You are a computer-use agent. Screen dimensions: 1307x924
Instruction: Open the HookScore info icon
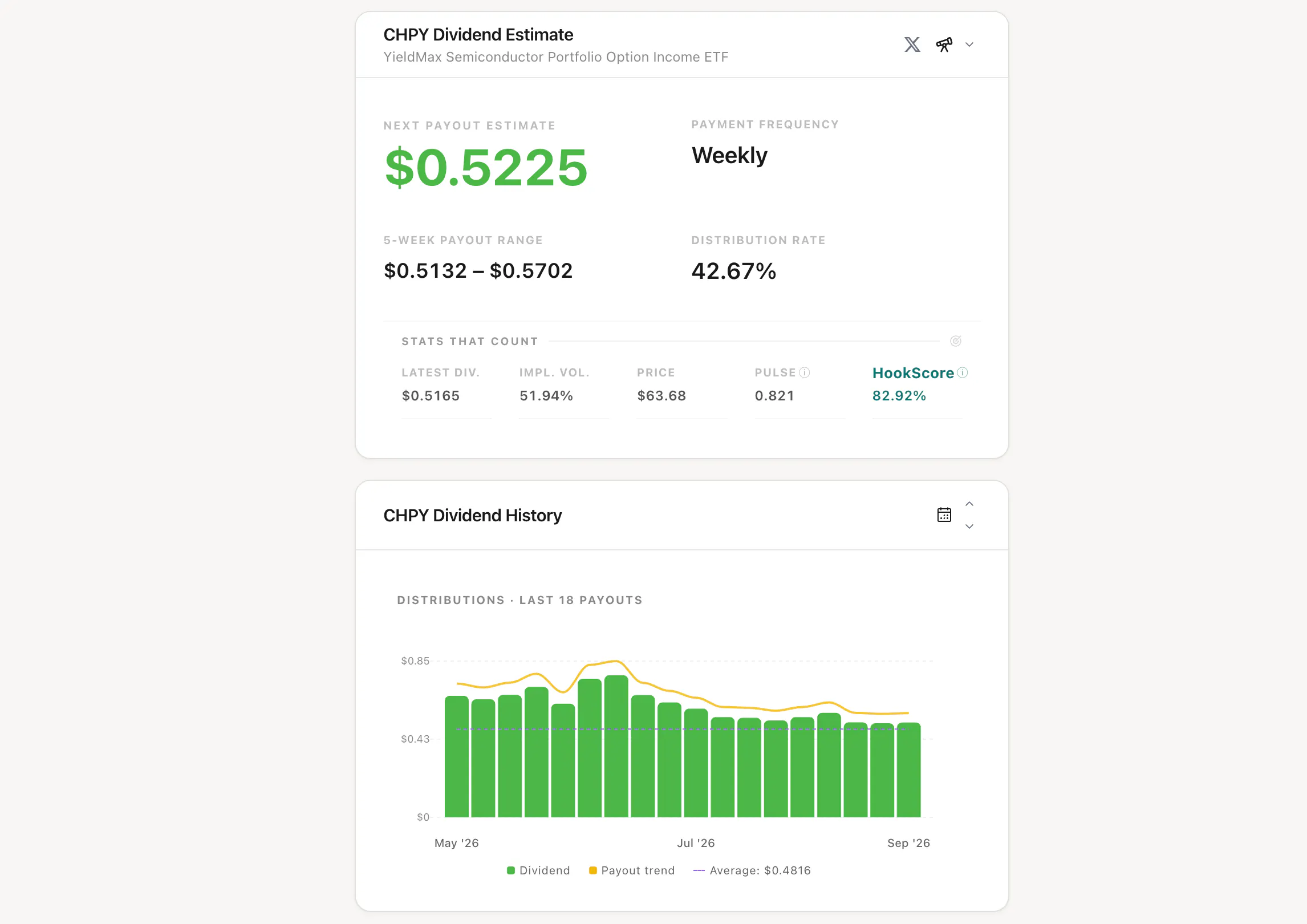click(962, 372)
